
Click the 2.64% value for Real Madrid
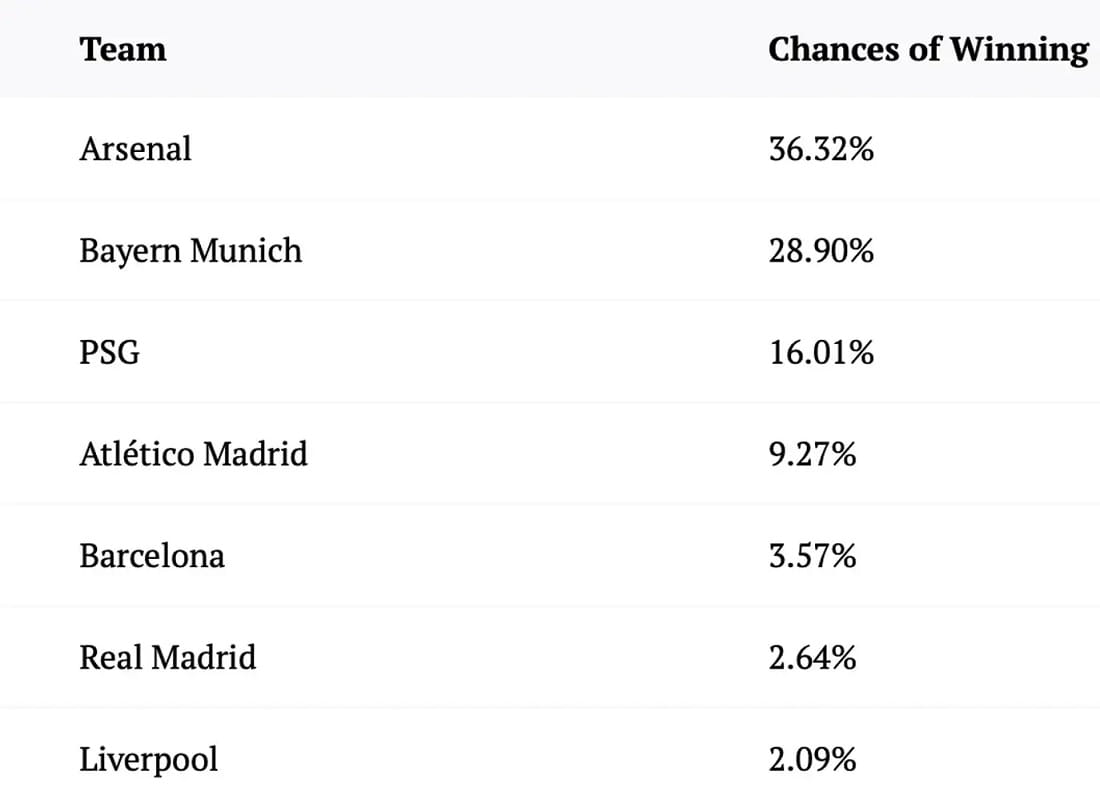pos(812,657)
